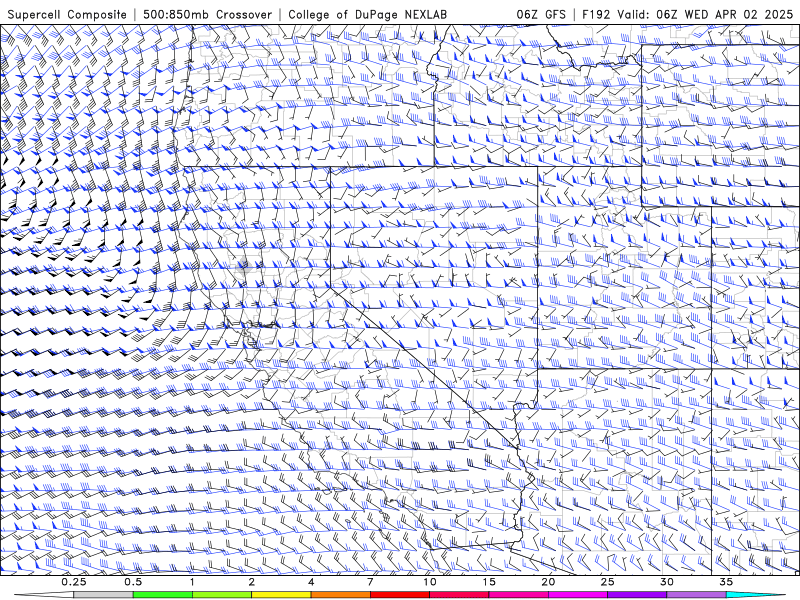The width and height of the screenshot is (800, 600).
Task: Click the red legend swatch between 7 and 10
Action: 399,595
